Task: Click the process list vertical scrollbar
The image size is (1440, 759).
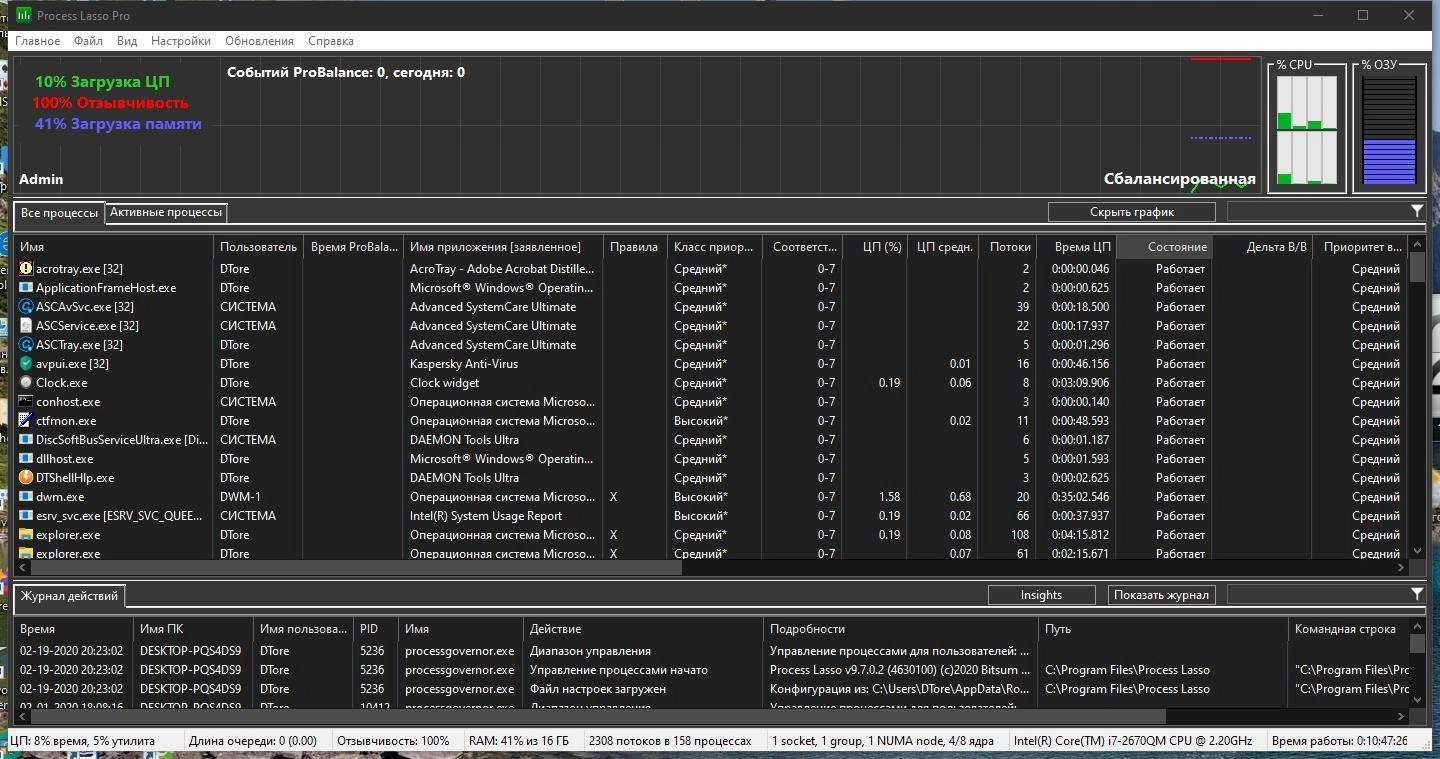Action: coord(1417,267)
